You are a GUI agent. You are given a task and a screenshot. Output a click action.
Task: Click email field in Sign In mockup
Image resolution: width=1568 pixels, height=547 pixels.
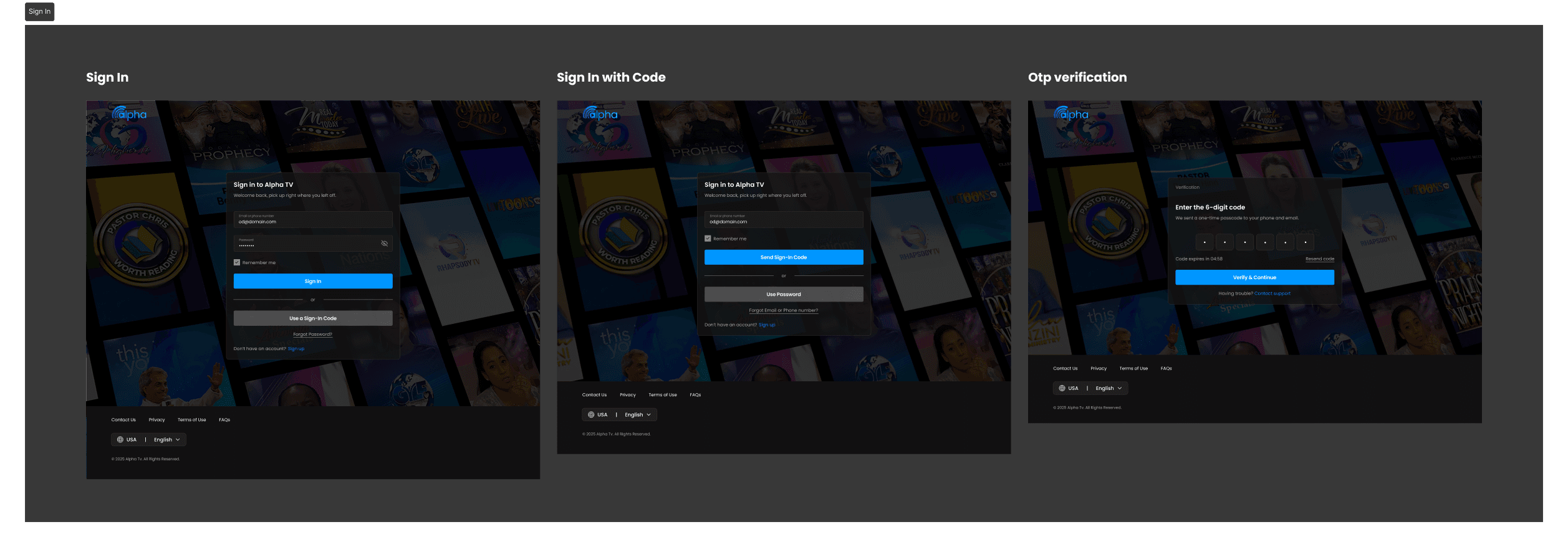click(x=313, y=219)
